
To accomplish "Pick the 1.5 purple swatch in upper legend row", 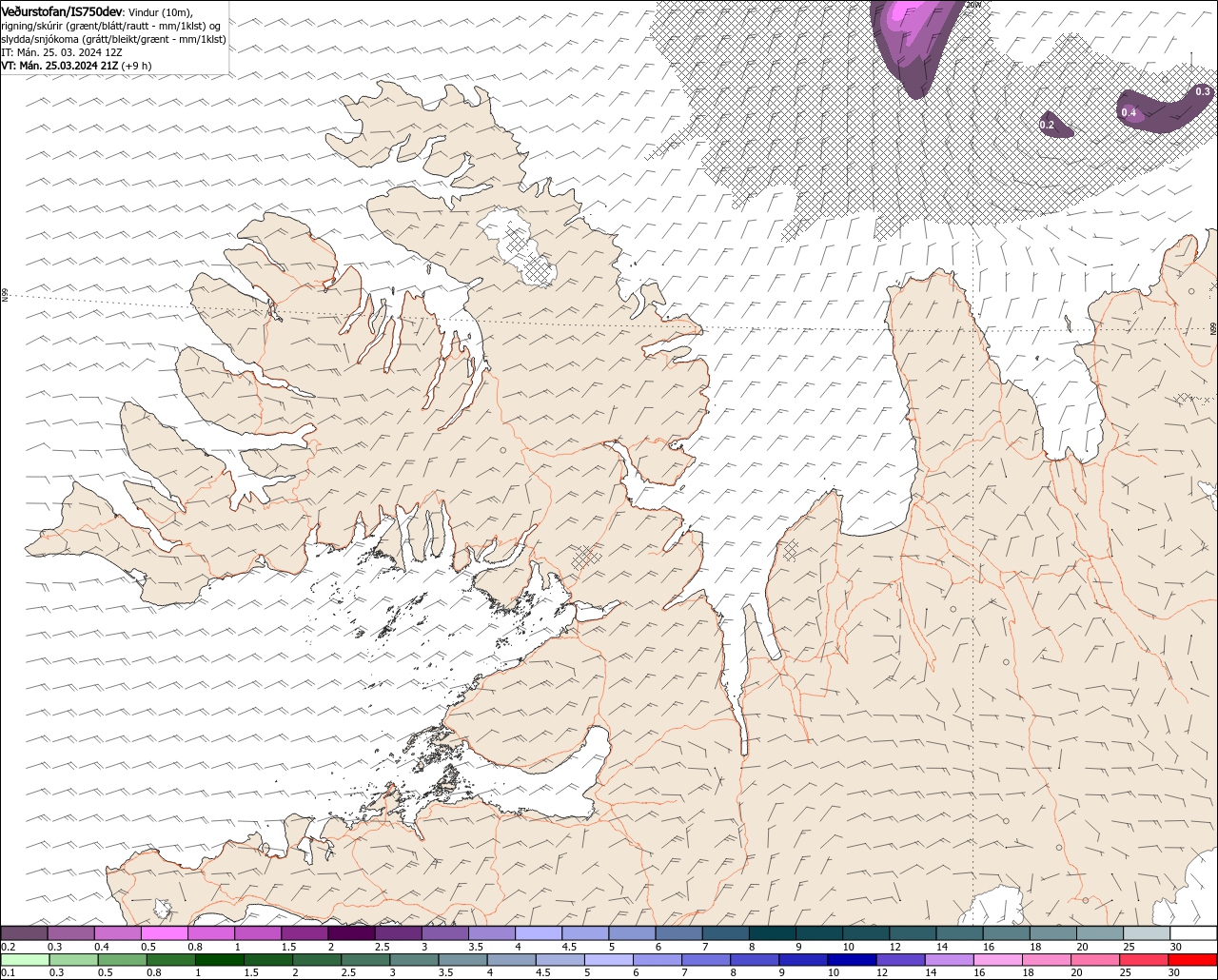I will point(304,933).
